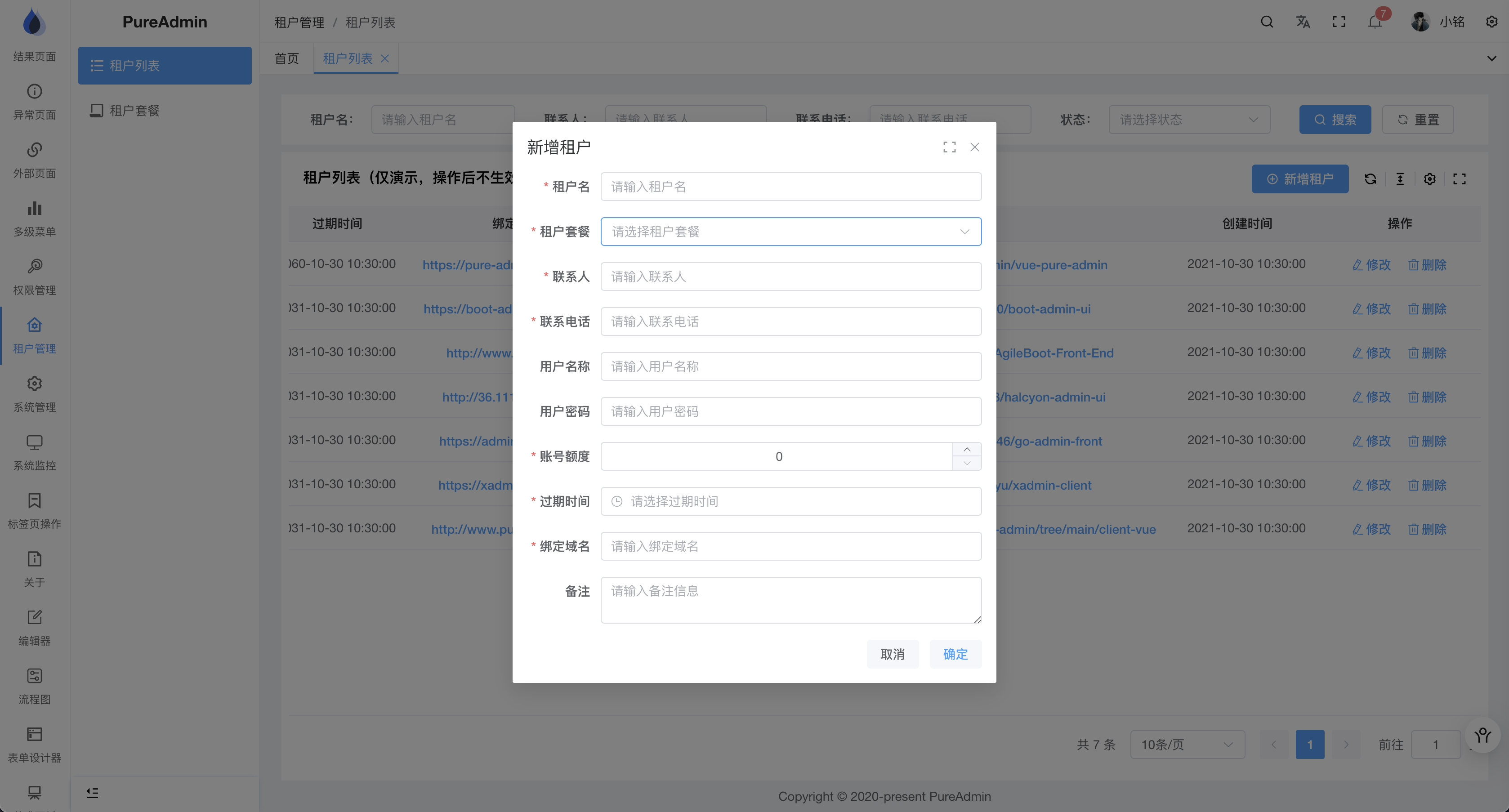
Task: Decrease 账号额度 with the down arrow
Action: coord(967,464)
